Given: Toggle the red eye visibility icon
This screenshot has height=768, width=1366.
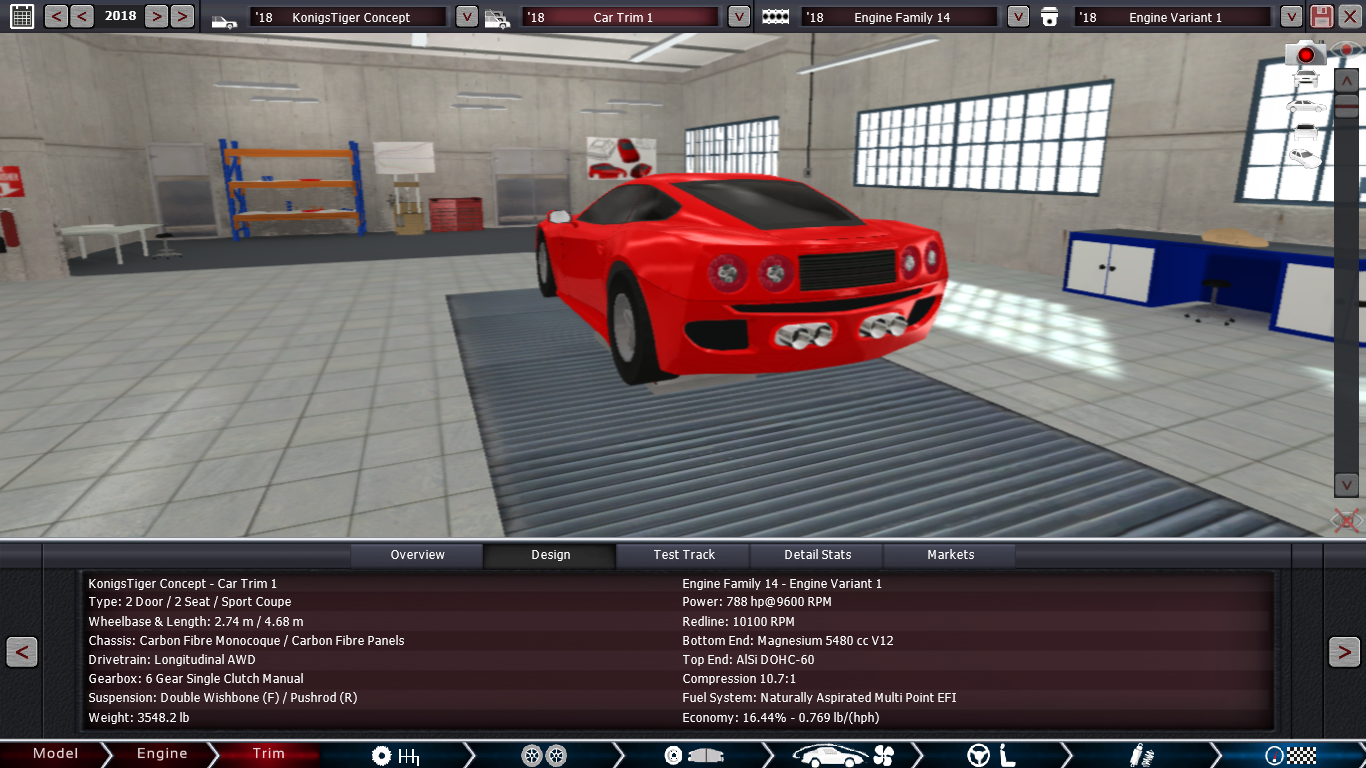Looking at the screenshot, I should (1348, 49).
